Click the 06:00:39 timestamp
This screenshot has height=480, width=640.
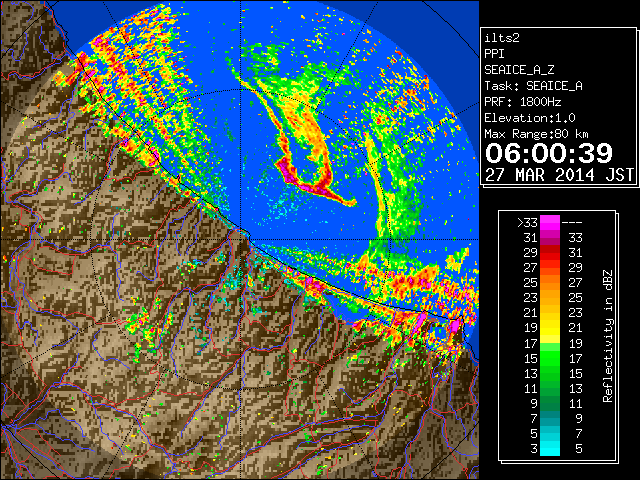point(549,153)
